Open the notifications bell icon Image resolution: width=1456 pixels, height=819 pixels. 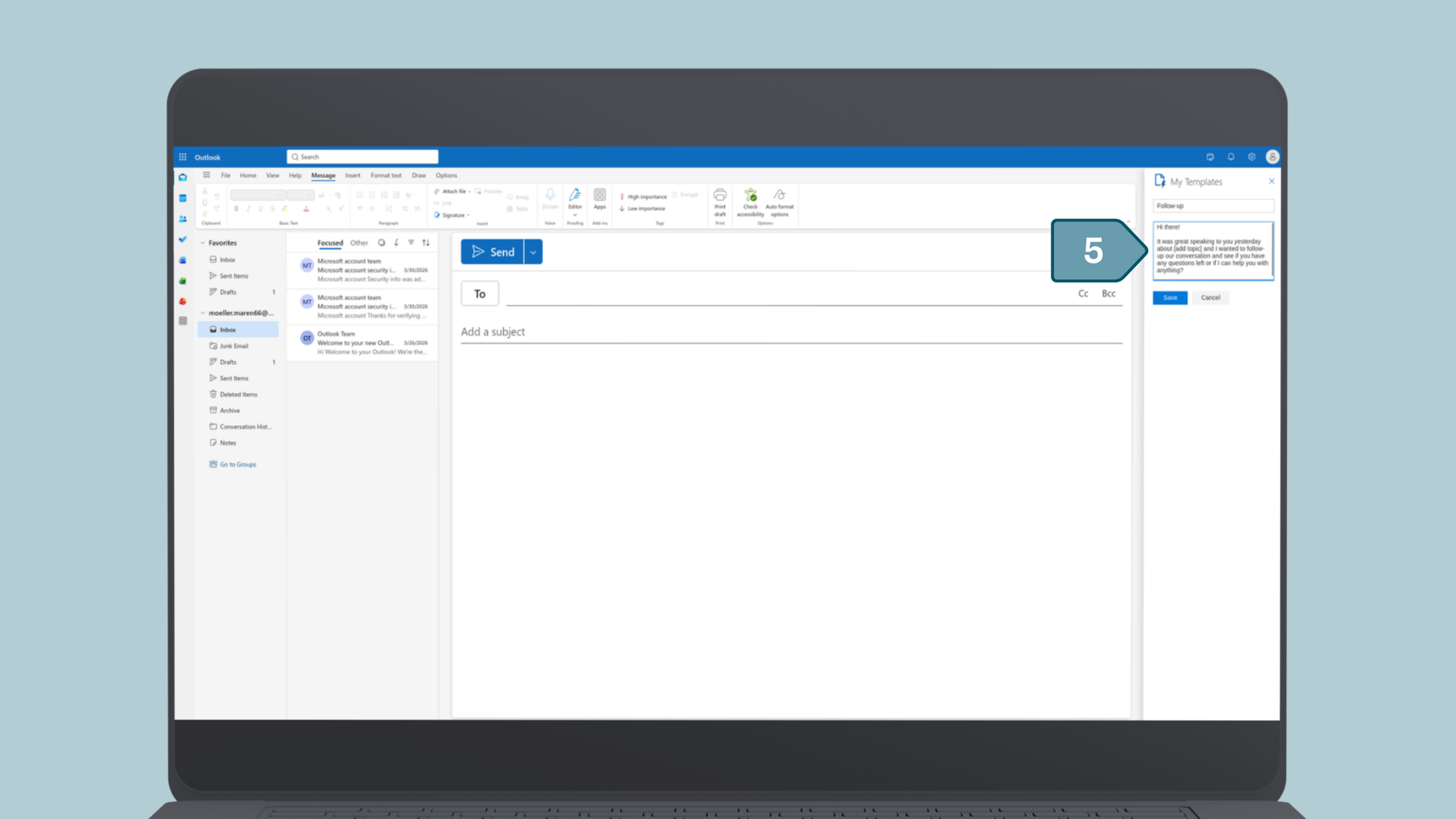(x=1231, y=157)
